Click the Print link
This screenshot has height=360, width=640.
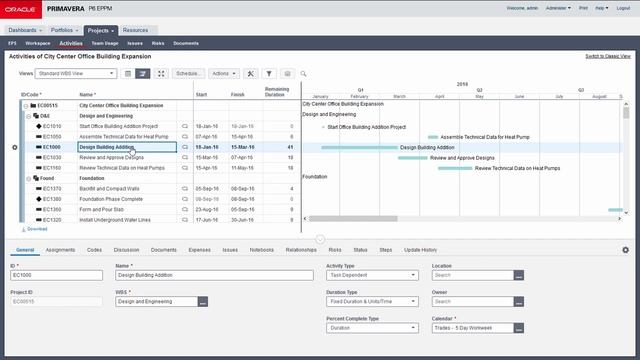tap(583, 8)
